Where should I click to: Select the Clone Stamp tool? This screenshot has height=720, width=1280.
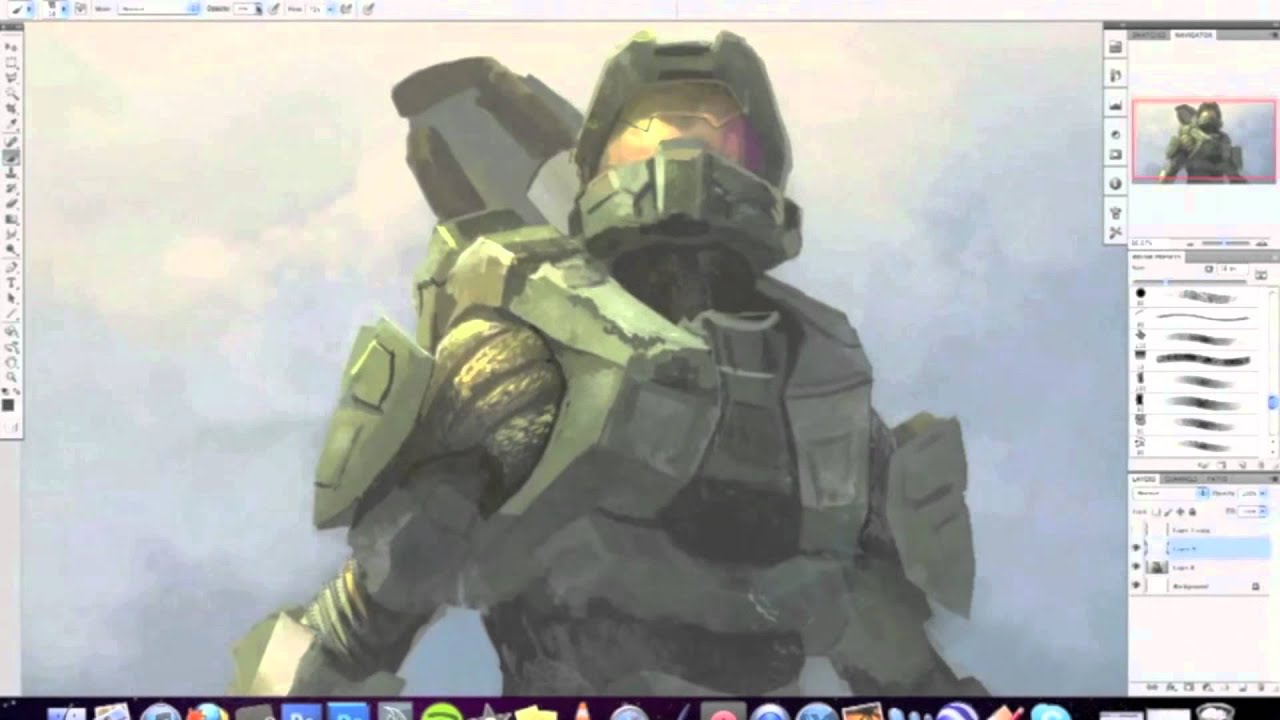coord(12,172)
